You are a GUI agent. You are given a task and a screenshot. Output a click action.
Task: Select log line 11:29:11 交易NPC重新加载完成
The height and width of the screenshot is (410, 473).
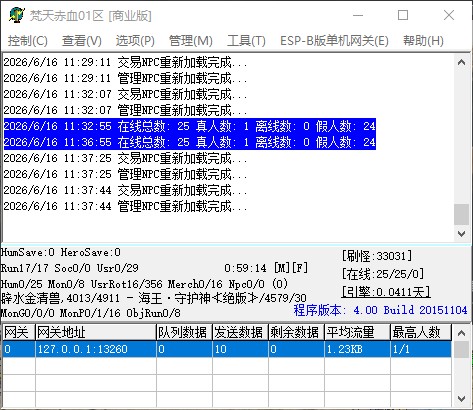pyautogui.click(x=125, y=62)
